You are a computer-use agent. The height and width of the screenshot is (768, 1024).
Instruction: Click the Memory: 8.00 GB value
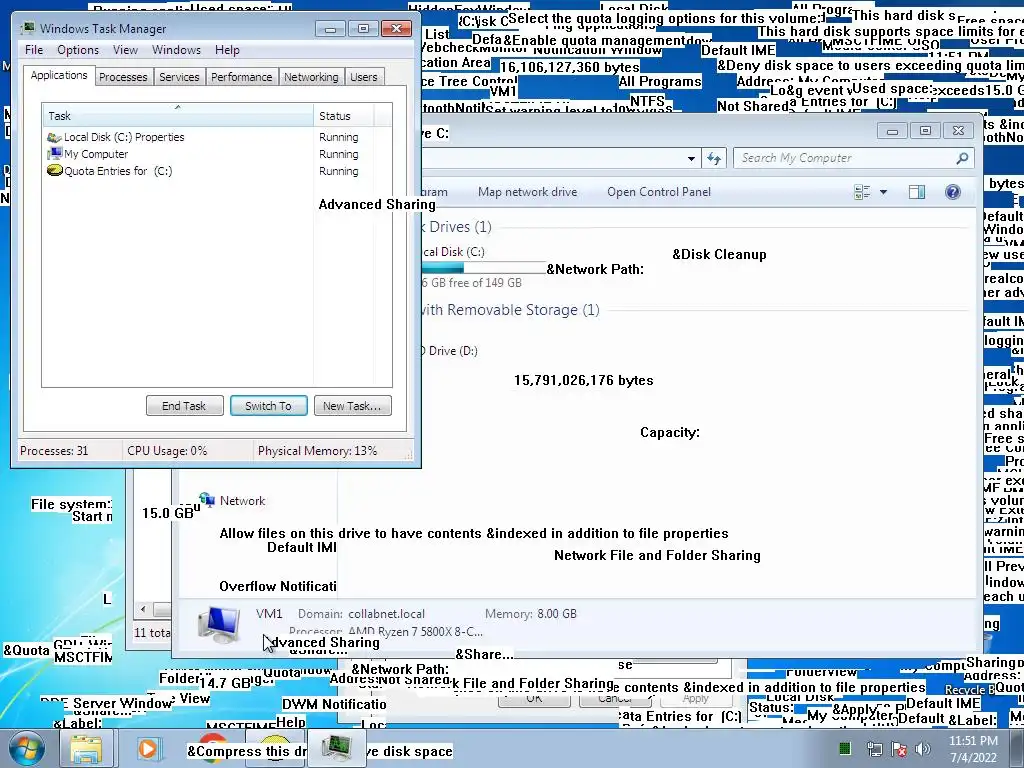[x=557, y=614]
